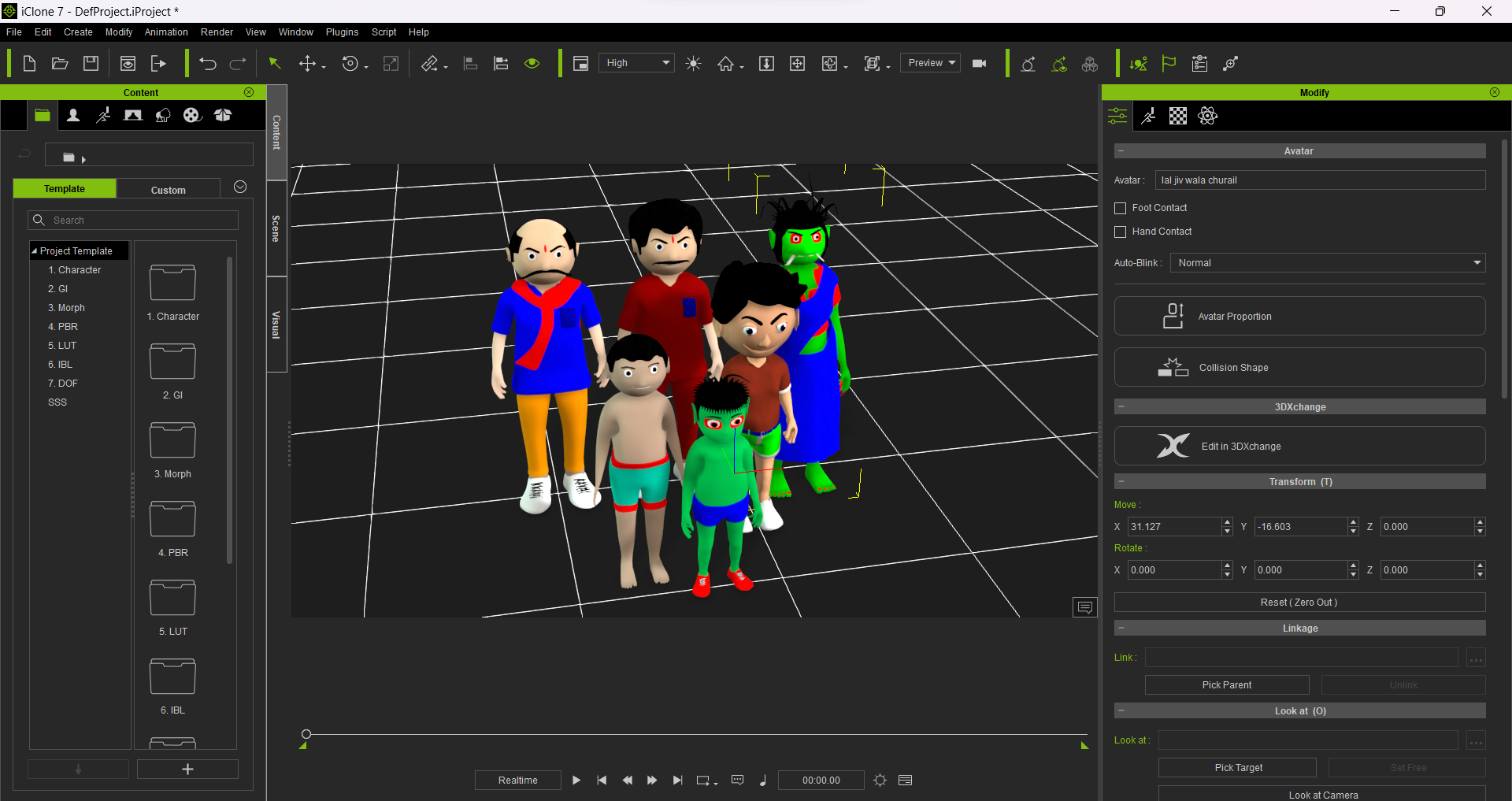The image size is (1512, 801).
Task: Click the timeline playhead slider handle
Action: pos(306,734)
